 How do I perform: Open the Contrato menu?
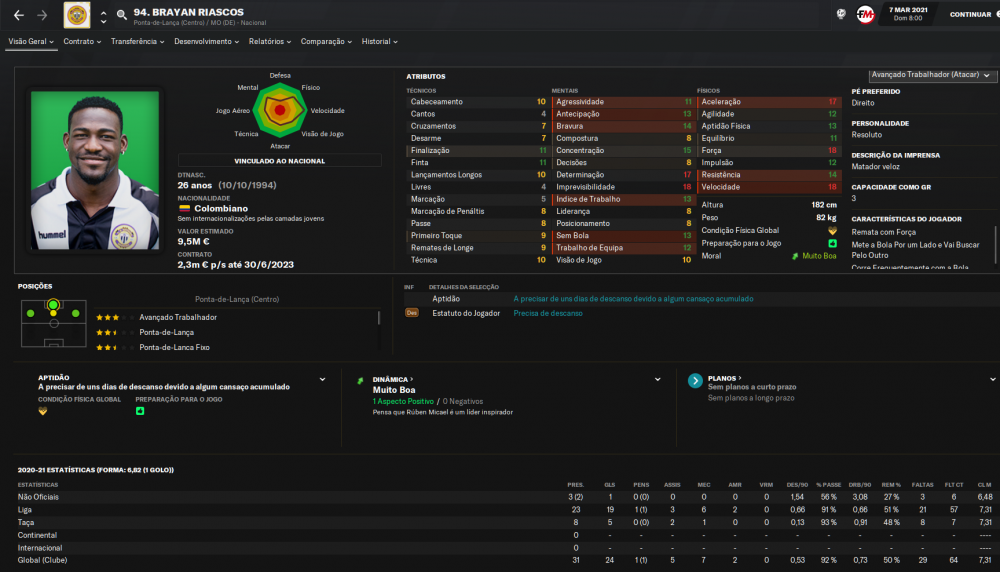82,41
